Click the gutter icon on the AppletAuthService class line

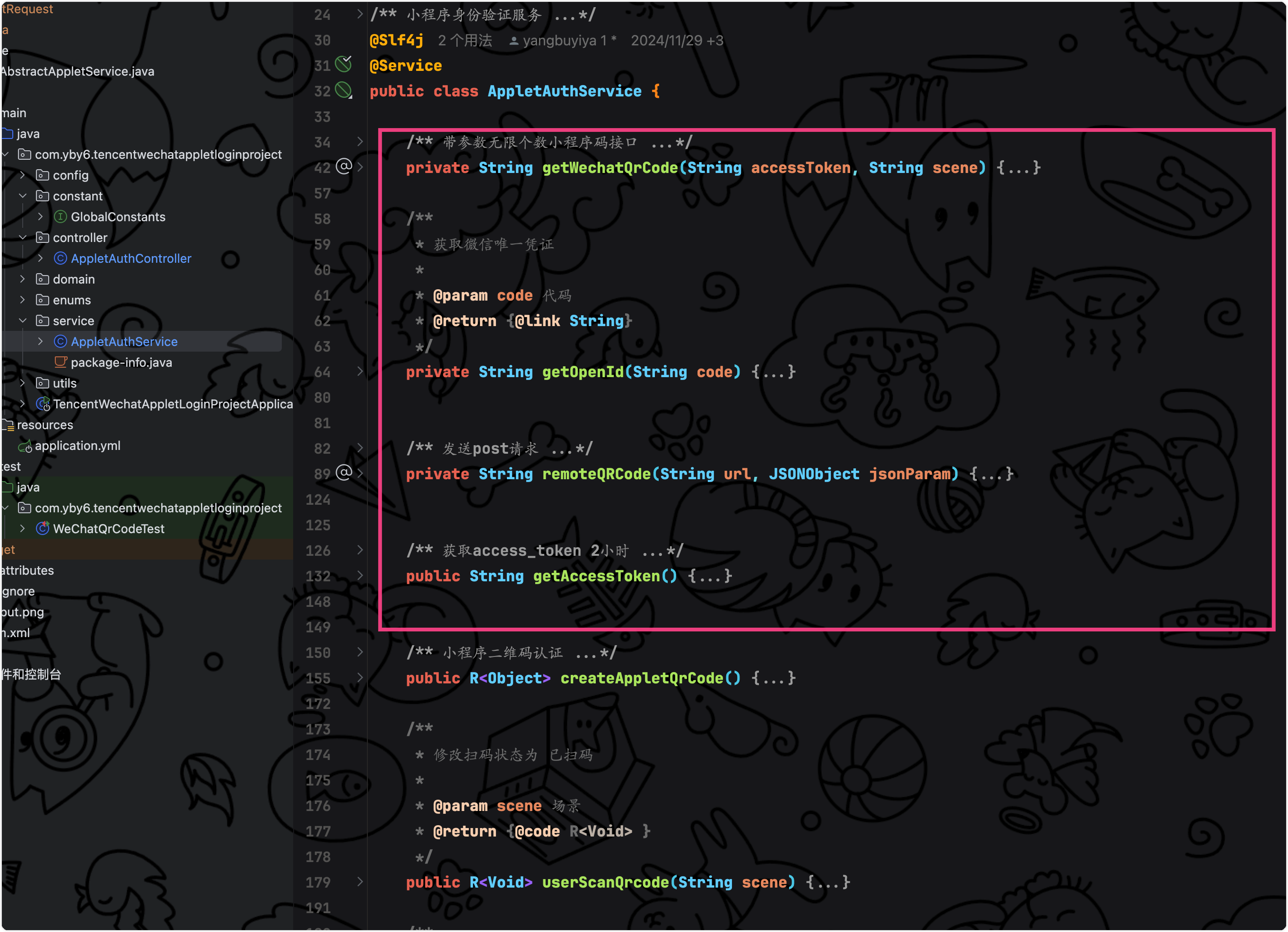(x=344, y=90)
